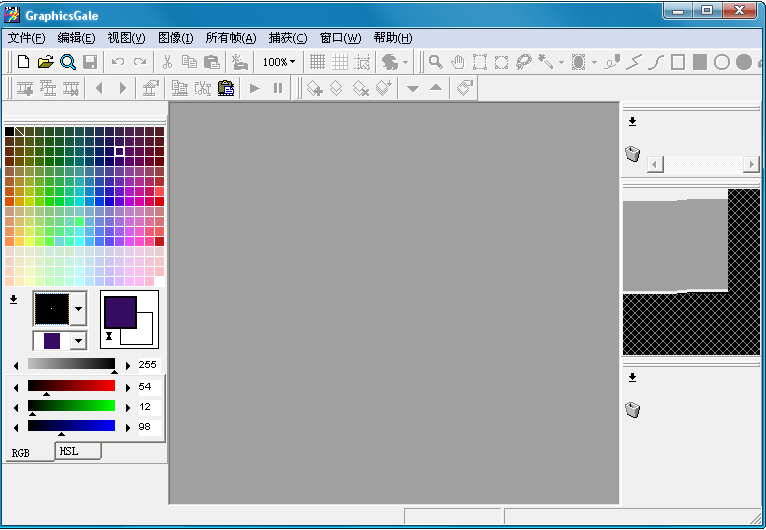Click the Paste icon in toolbar
Image resolution: width=766 pixels, height=530 pixels.
212,62
